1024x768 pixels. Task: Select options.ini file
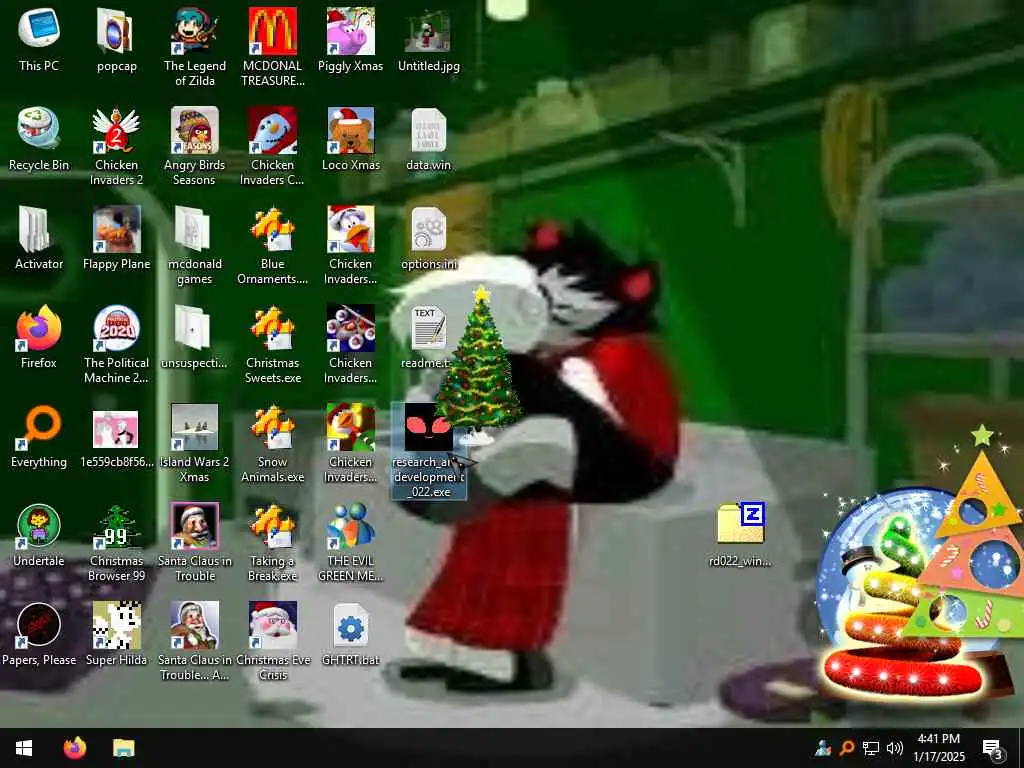point(428,238)
